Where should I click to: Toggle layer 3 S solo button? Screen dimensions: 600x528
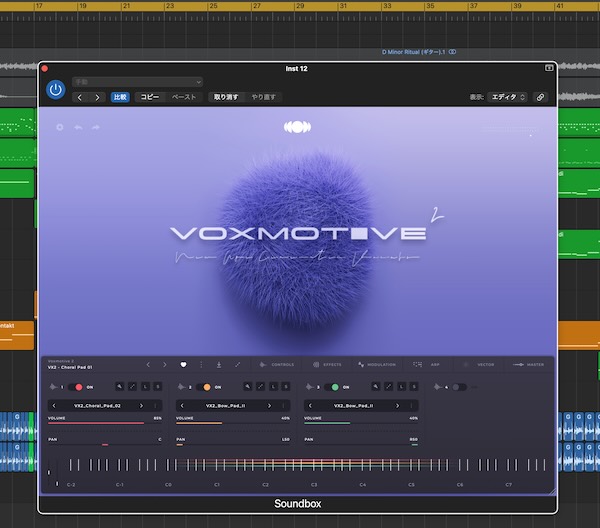tap(414, 387)
